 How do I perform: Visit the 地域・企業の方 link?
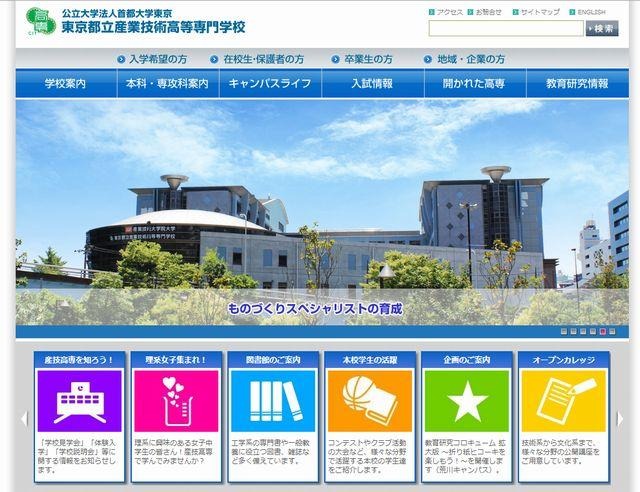click(471, 59)
